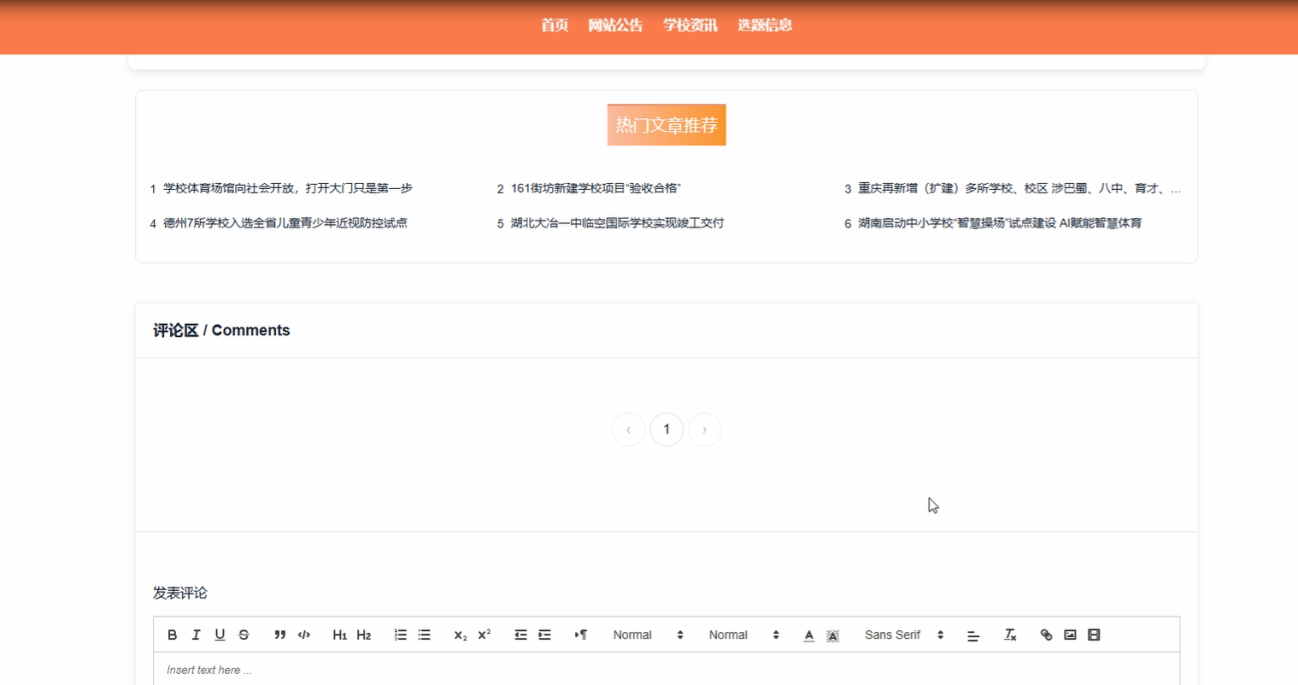Apply strikethrough formatting in the editor
This screenshot has width=1298, height=685.
[244, 635]
